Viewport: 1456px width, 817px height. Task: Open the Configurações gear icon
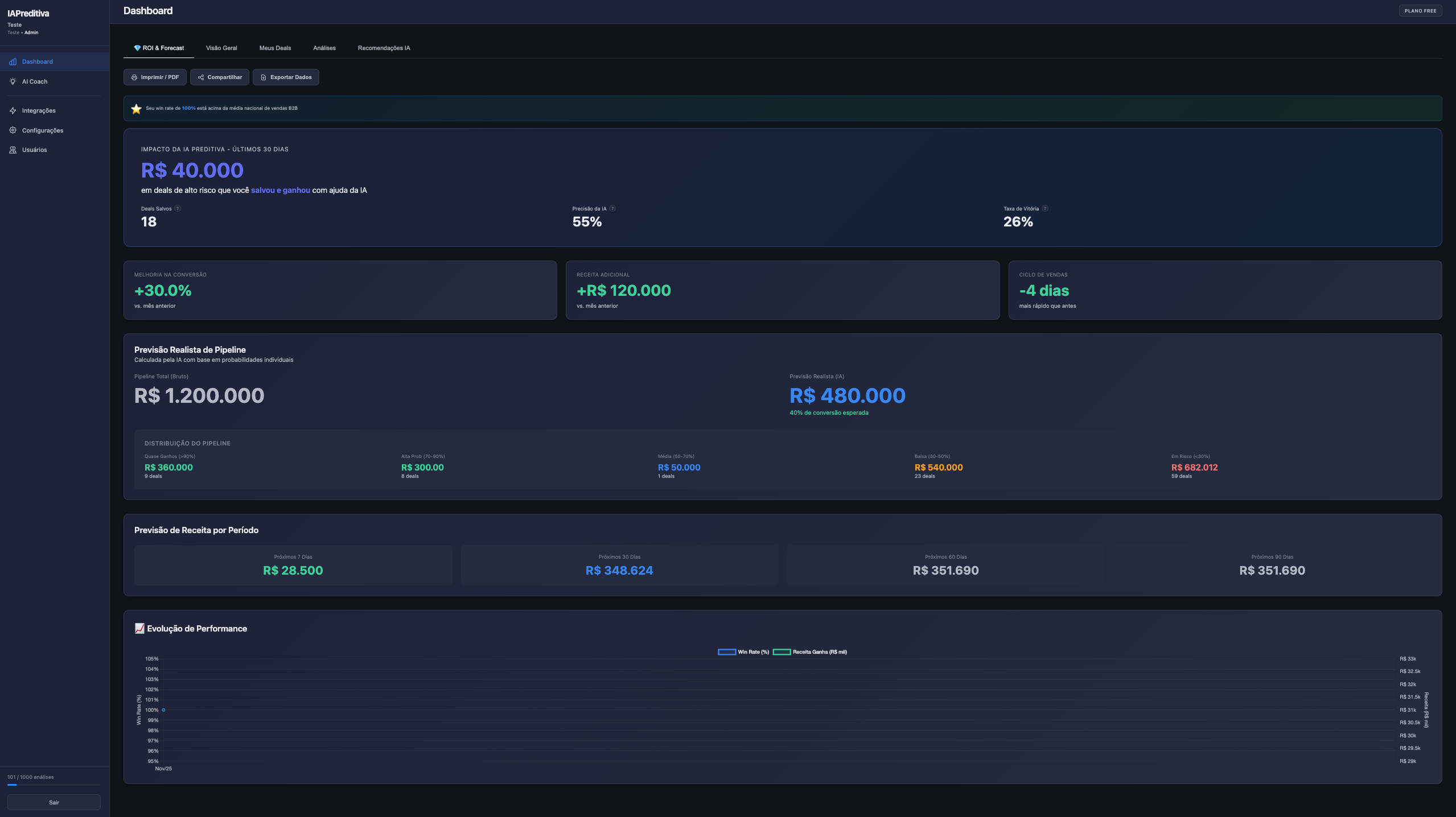click(13, 130)
